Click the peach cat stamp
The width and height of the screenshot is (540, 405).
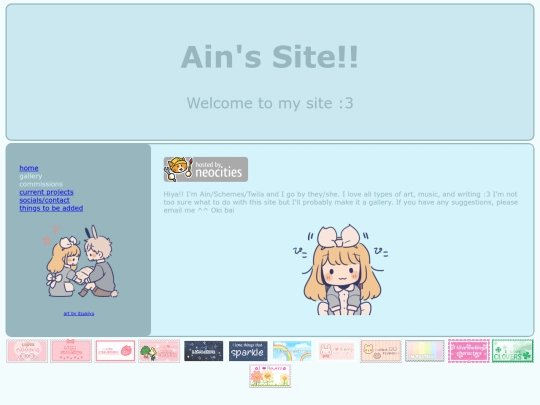point(381,351)
